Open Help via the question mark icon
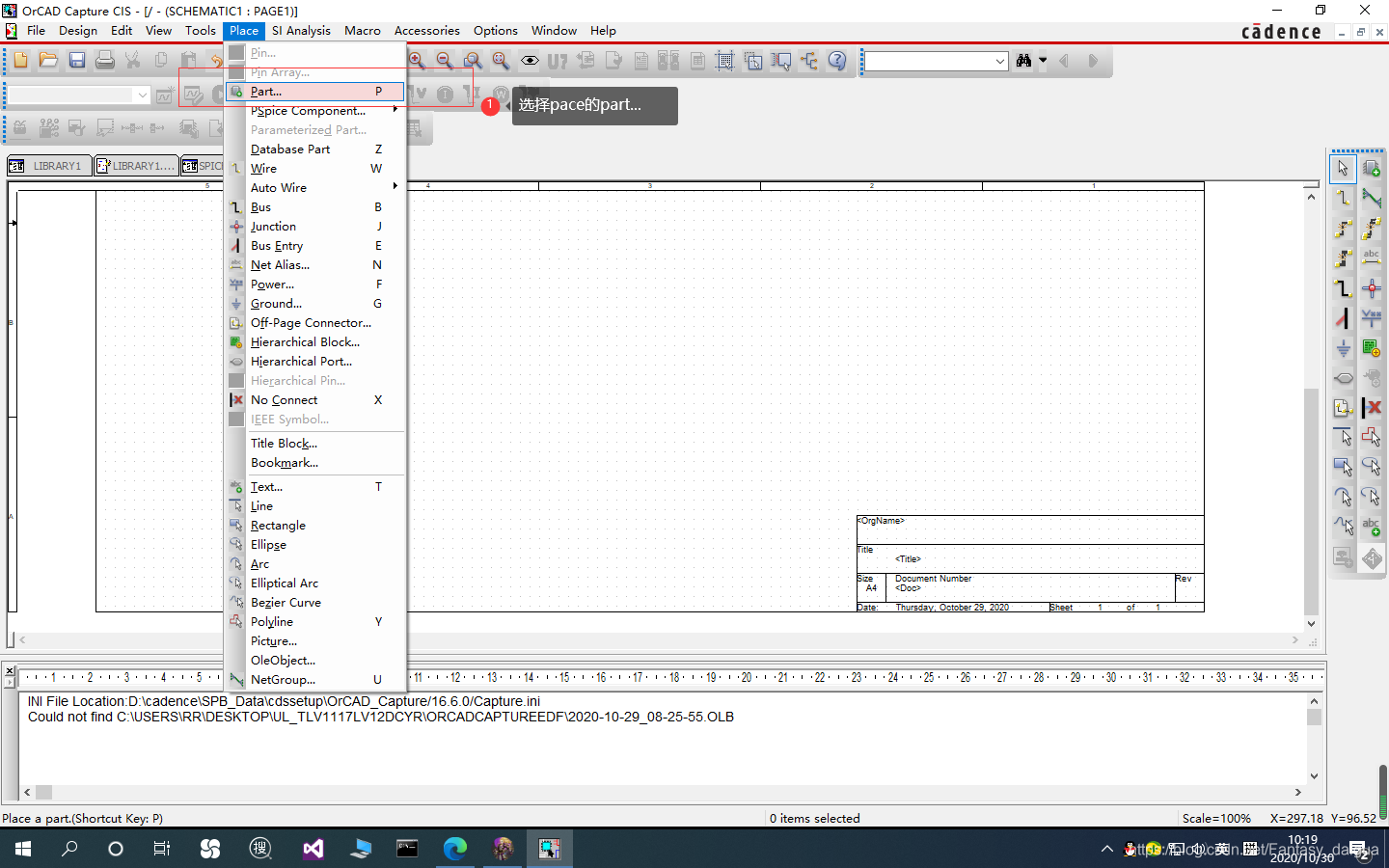 pos(837,61)
